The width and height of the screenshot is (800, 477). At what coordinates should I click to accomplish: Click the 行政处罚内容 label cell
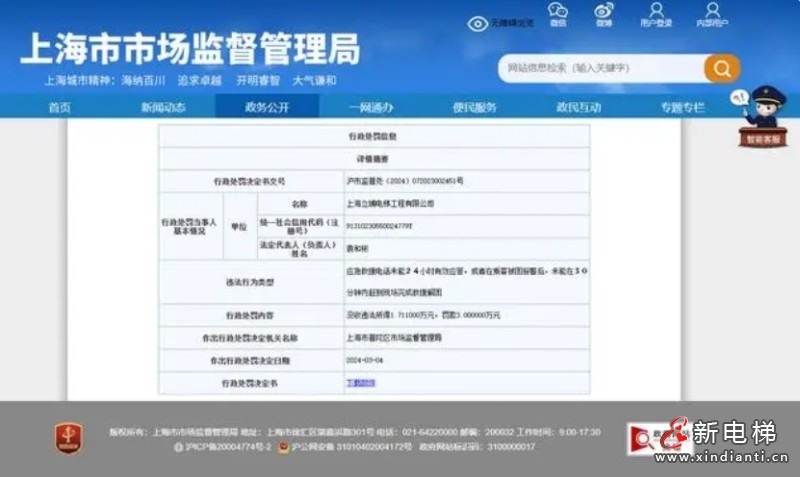click(x=250, y=316)
